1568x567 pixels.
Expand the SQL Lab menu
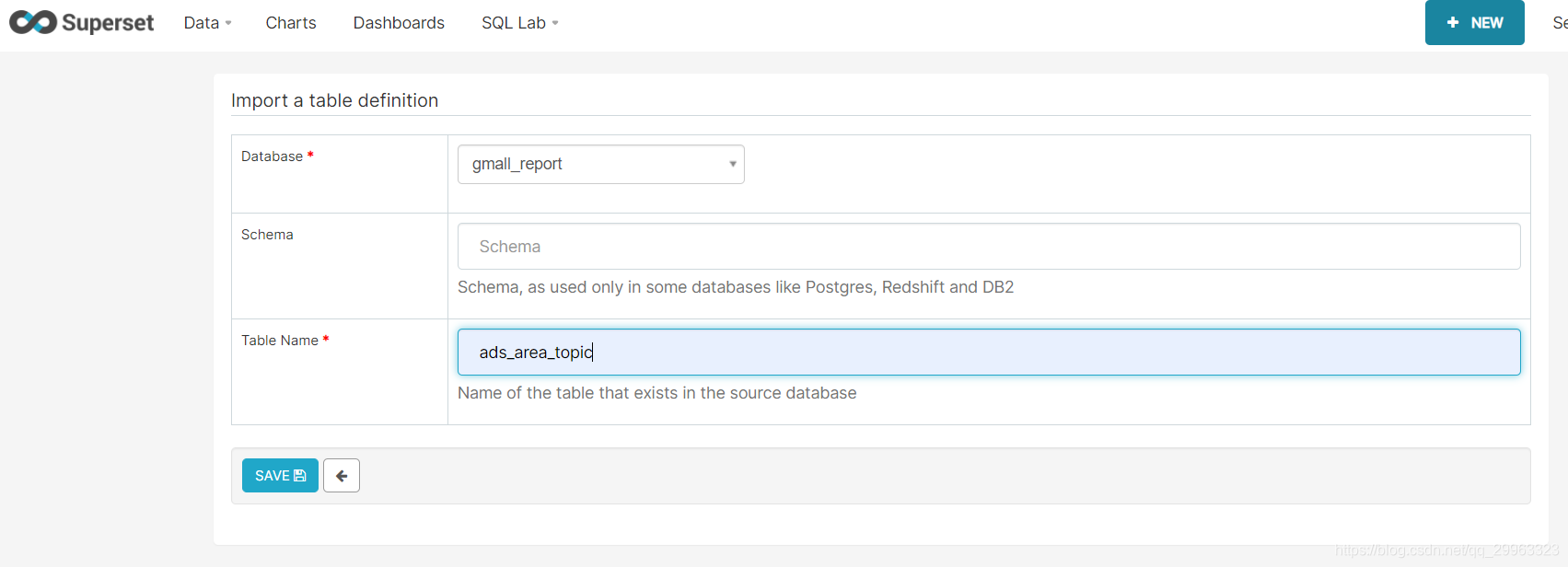(x=514, y=23)
